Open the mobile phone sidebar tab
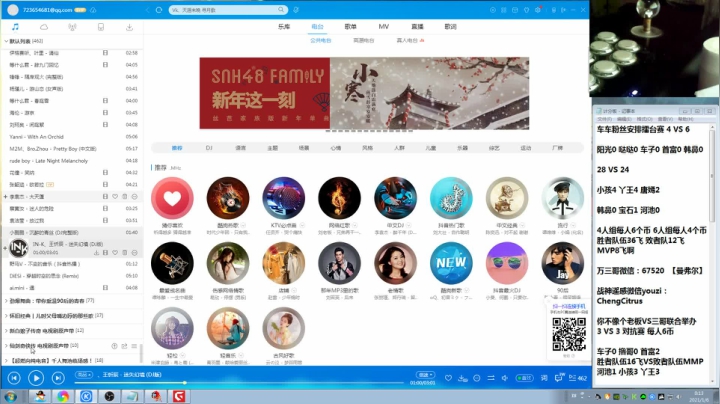The width and height of the screenshot is (720, 404). [101, 27]
